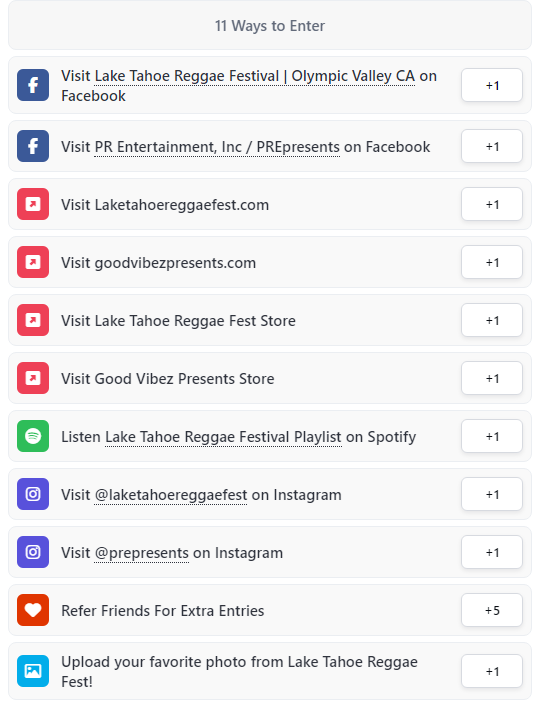Open the Lake Tahoe Reggae Festival Playlist link
This screenshot has width=540, height=706.
pos(223,437)
